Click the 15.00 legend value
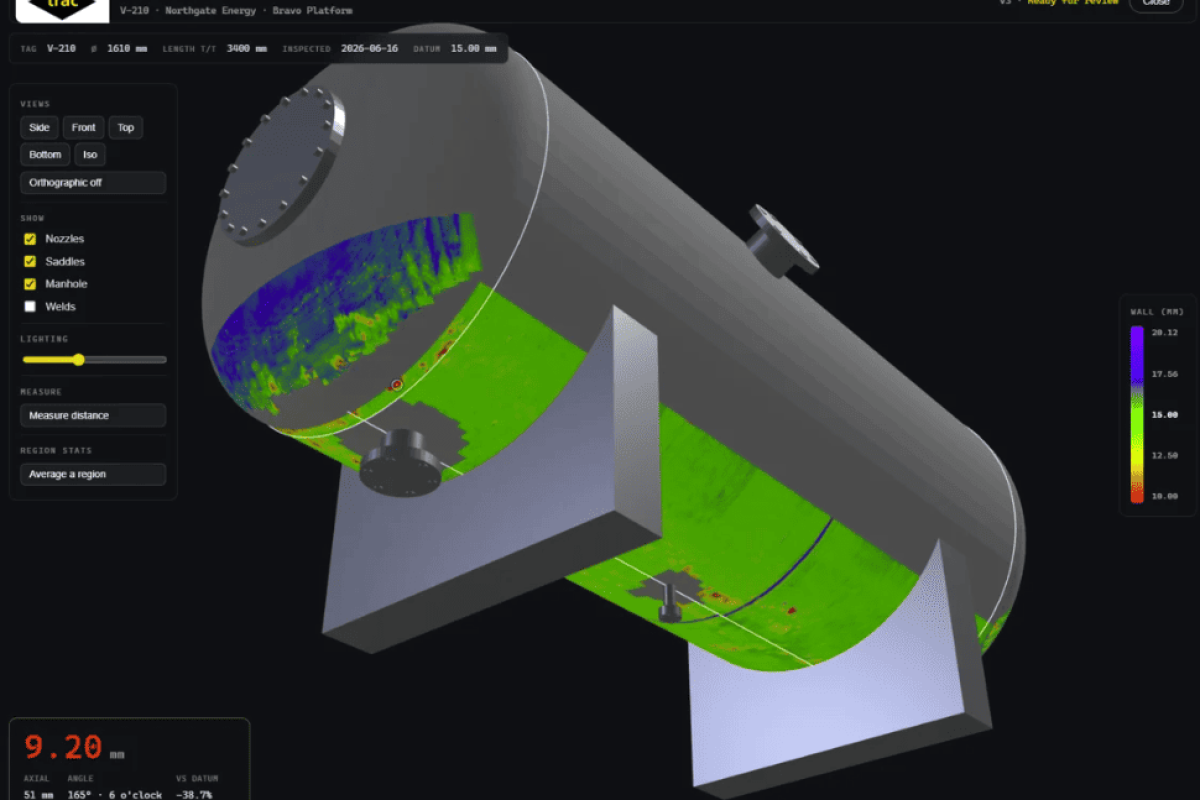This screenshot has width=1200, height=800. [1165, 414]
